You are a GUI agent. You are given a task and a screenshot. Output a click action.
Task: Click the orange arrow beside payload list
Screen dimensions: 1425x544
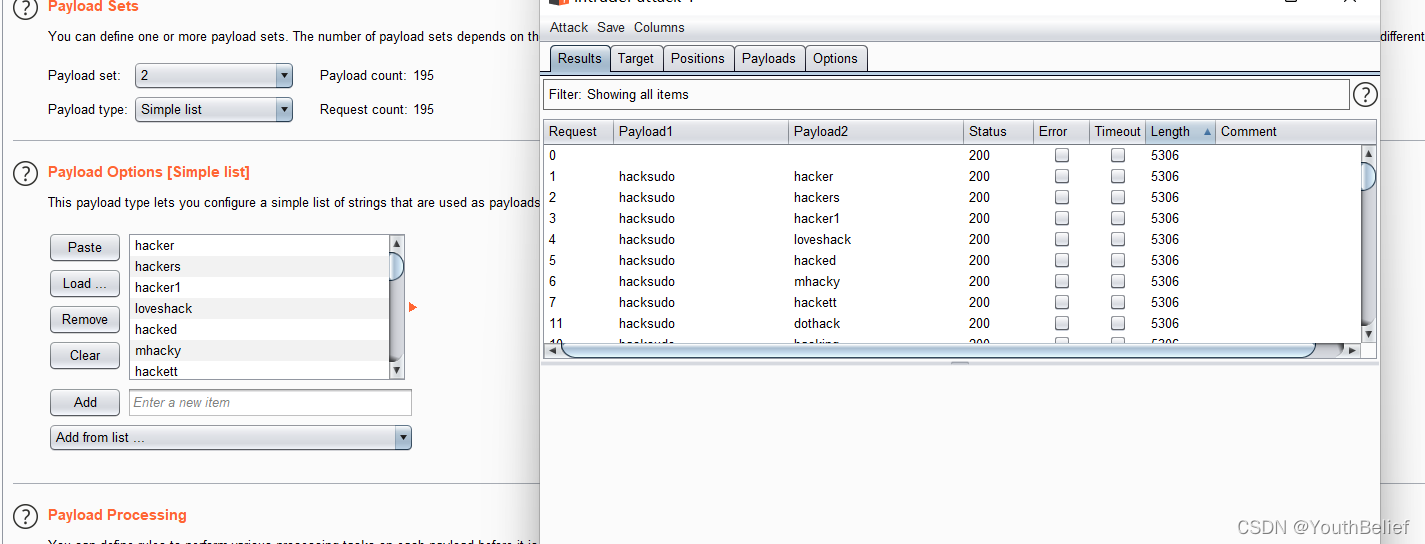[412, 307]
